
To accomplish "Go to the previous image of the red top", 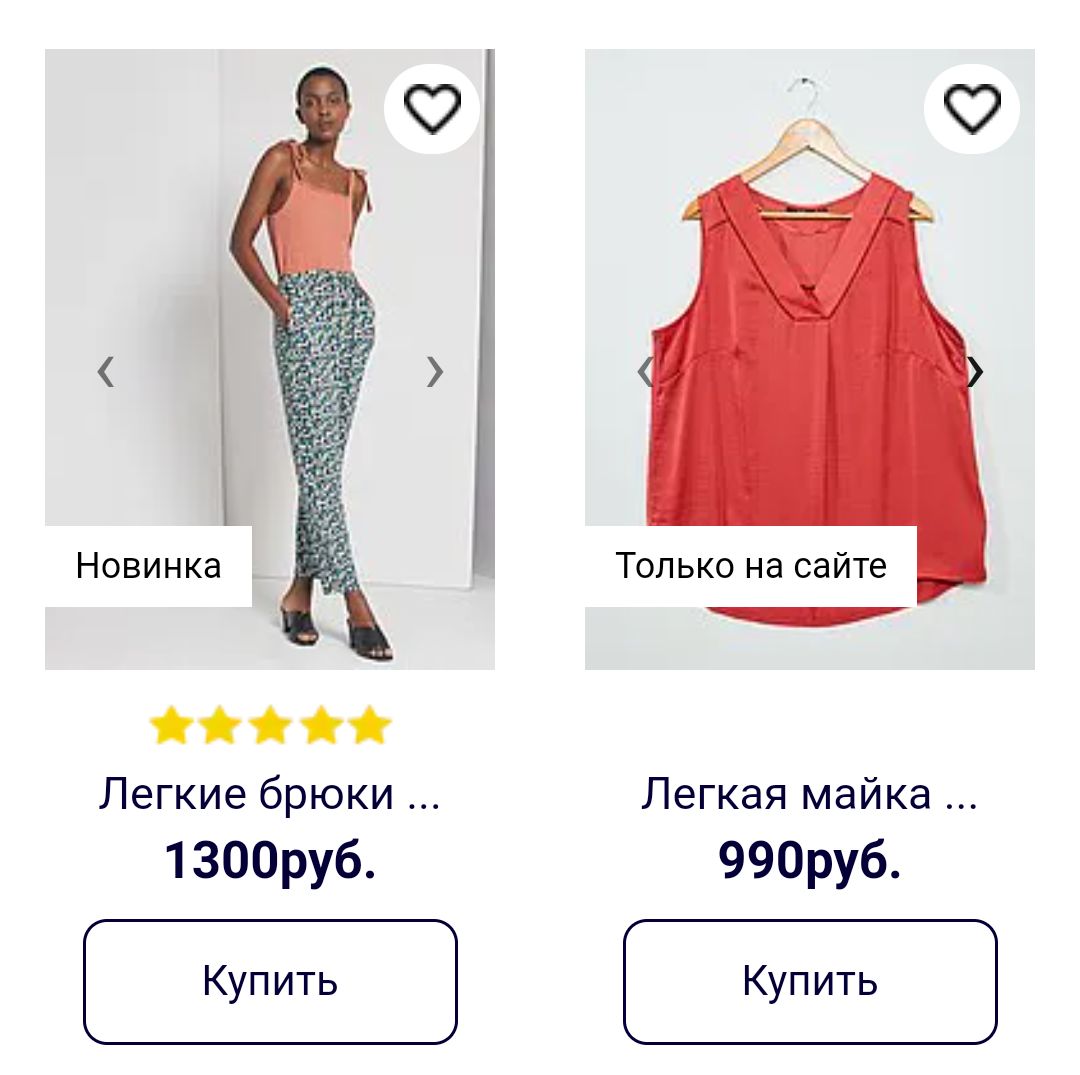I will (x=645, y=372).
